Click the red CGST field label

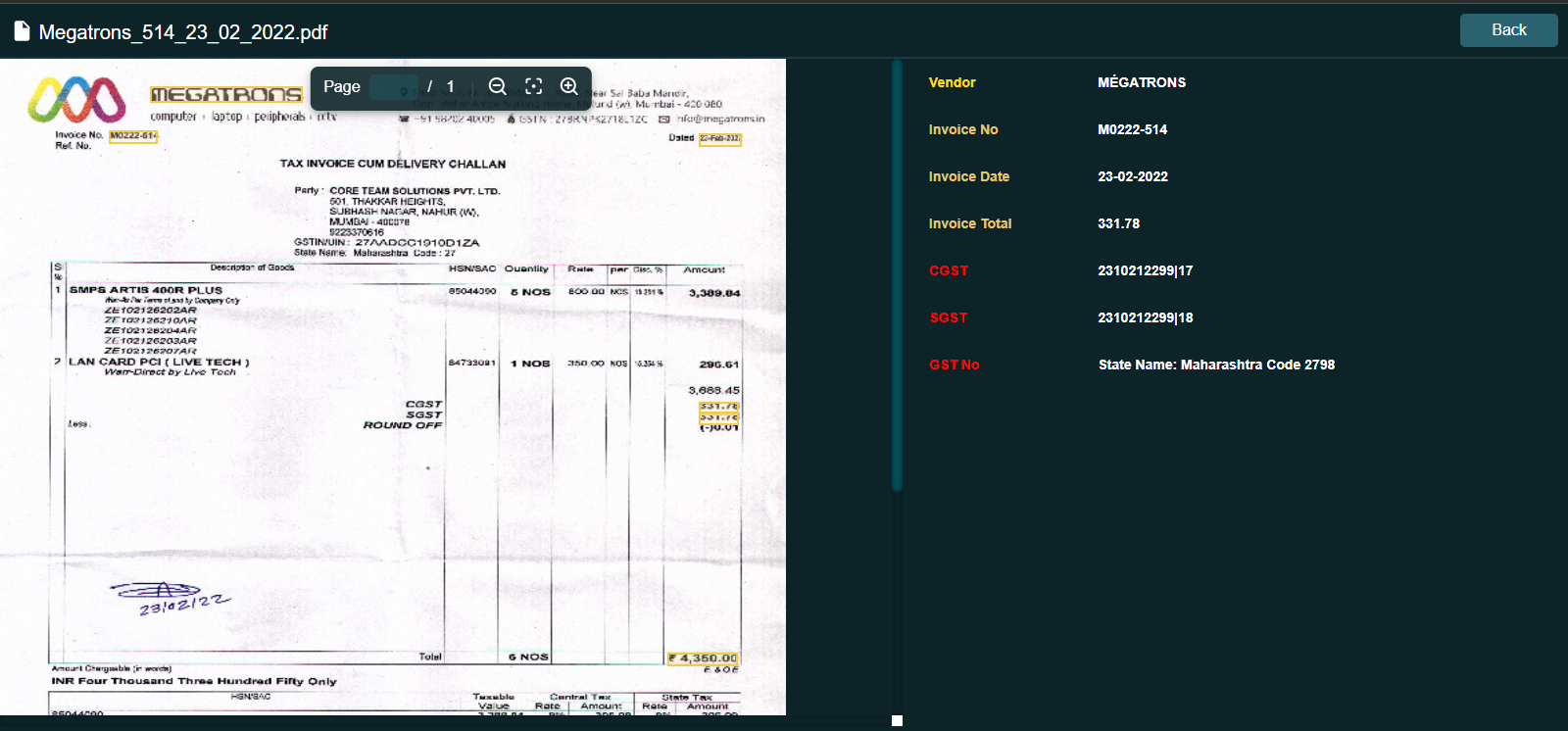[948, 270]
